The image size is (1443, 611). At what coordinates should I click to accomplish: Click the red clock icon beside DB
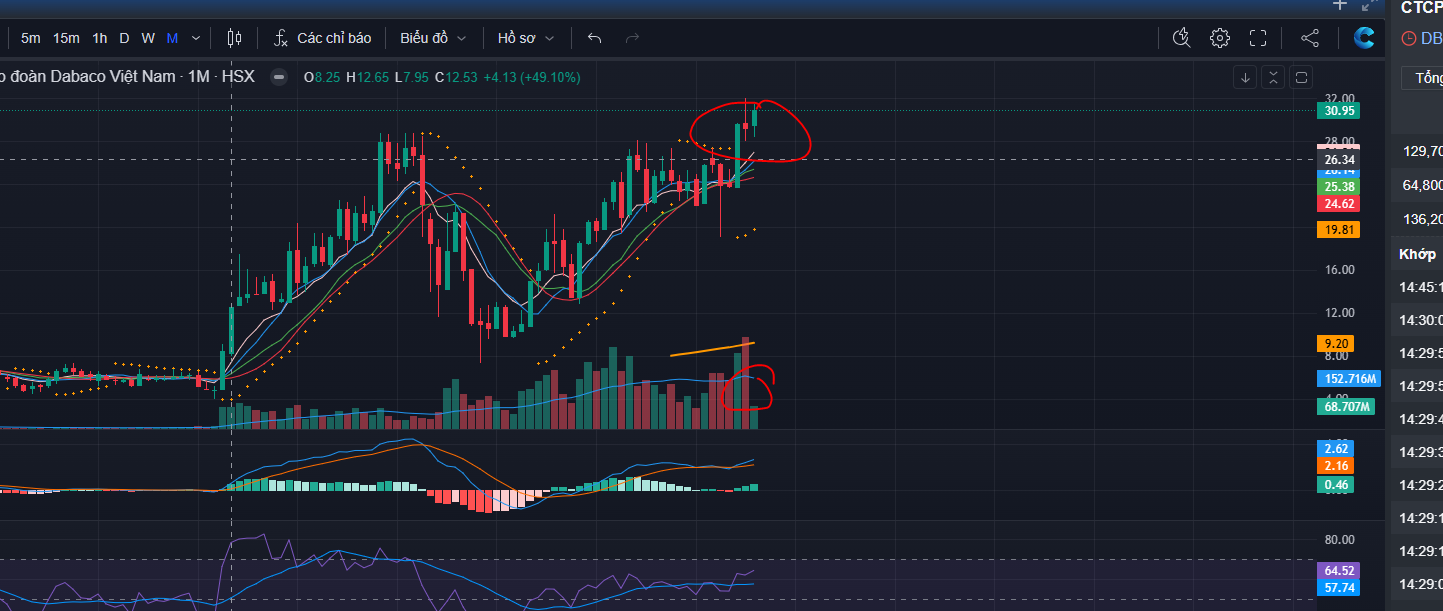click(x=1409, y=38)
